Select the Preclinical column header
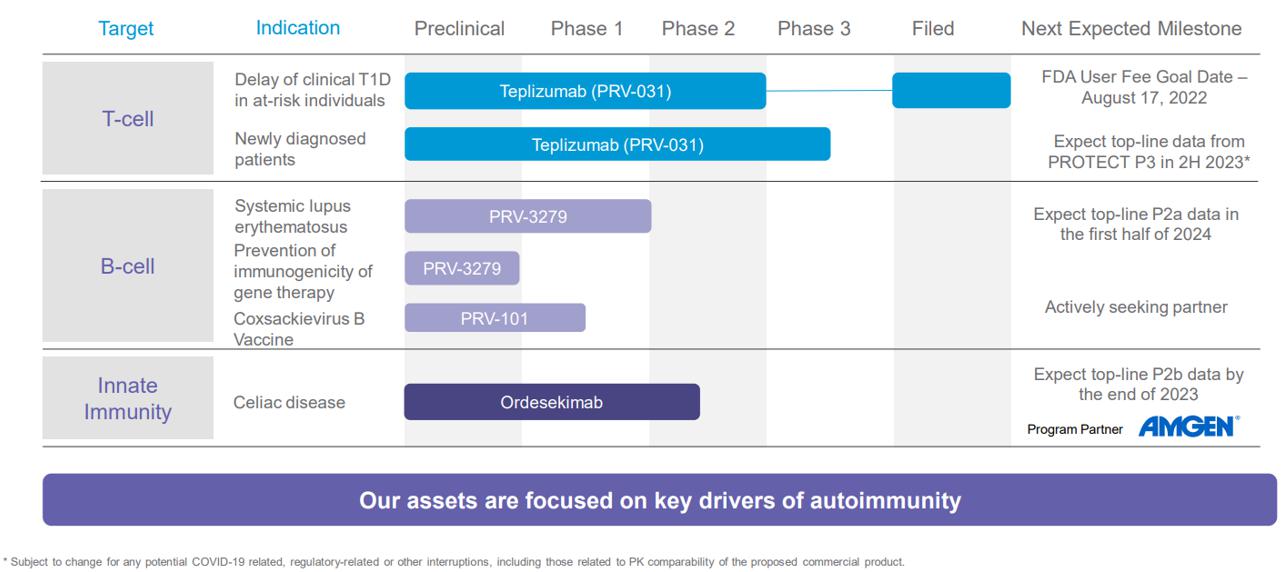The height and width of the screenshot is (572, 1285). [x=459, y=29]
